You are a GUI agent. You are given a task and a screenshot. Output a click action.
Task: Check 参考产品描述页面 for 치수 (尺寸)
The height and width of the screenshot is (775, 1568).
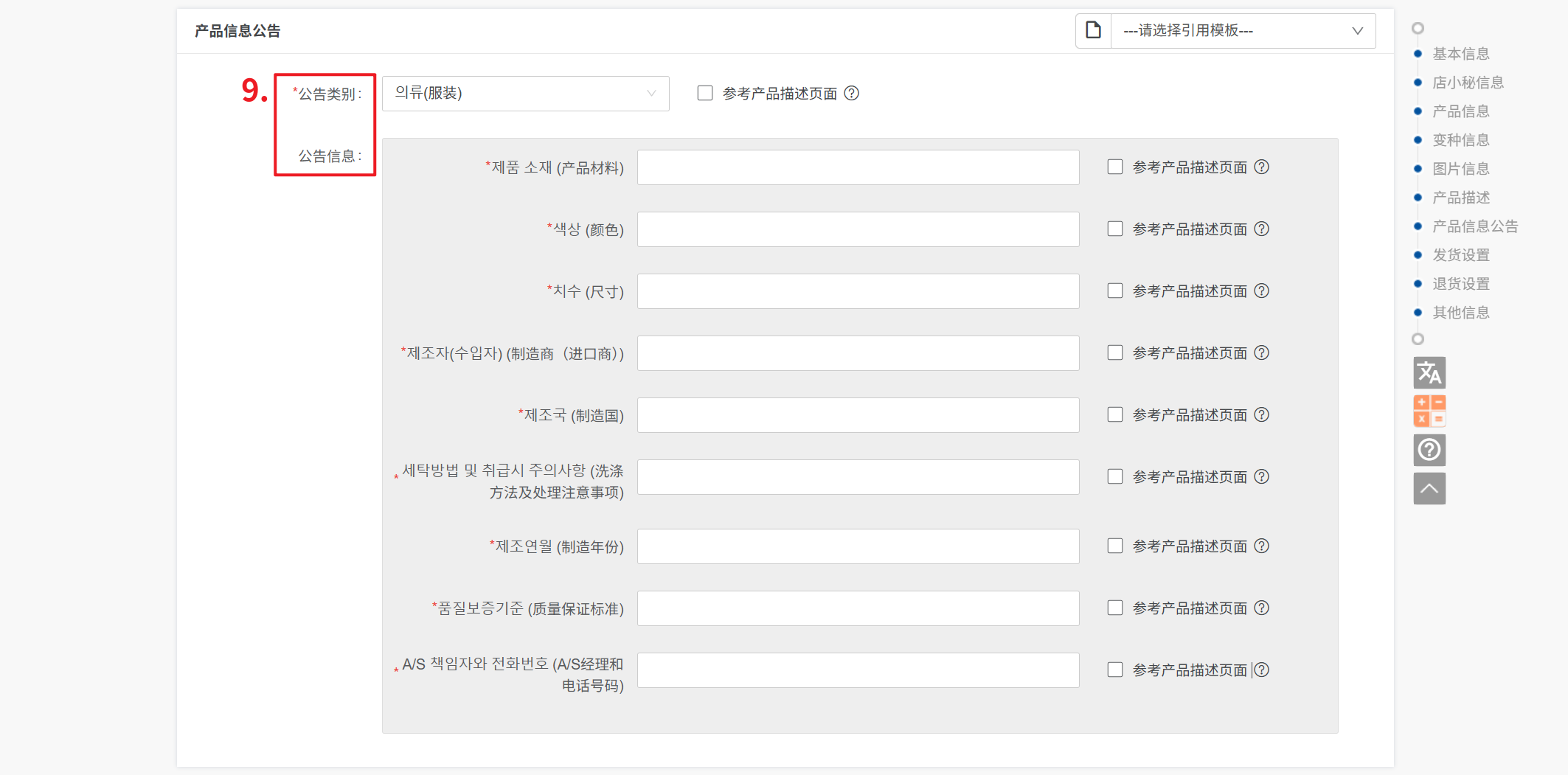1114,291
